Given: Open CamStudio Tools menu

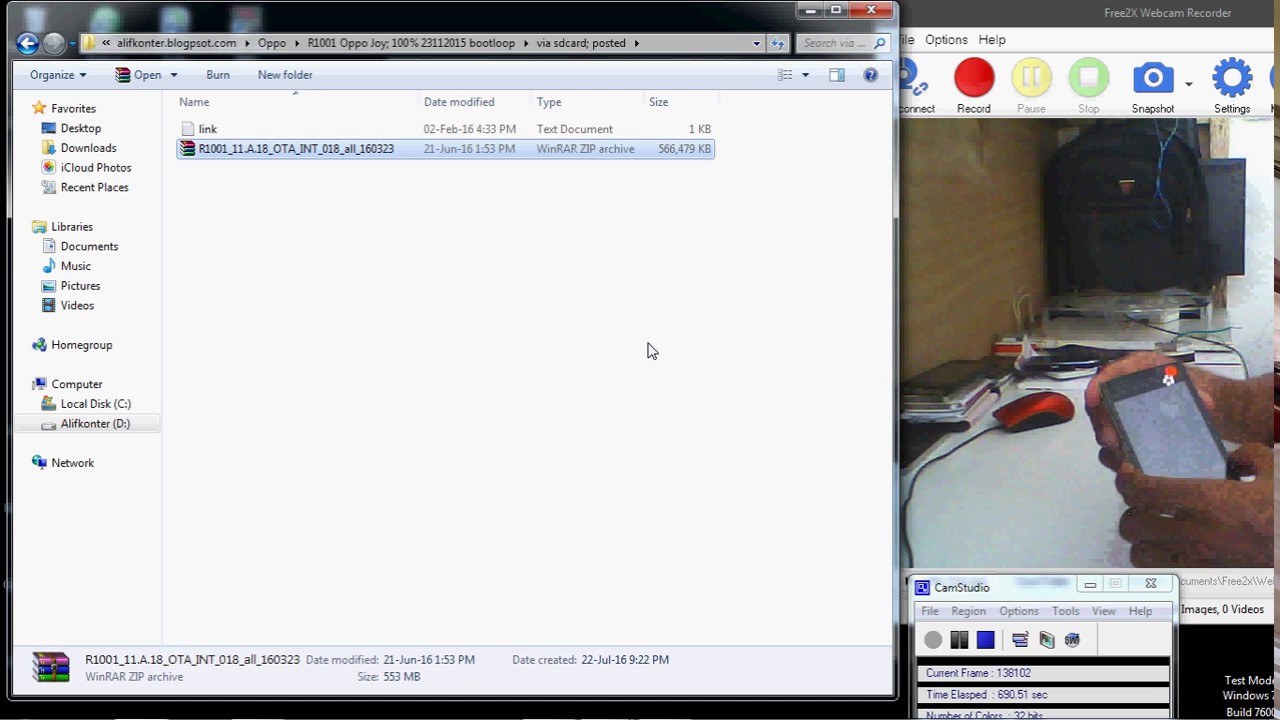Looking at the screenshot, I should pos(1065,611).
